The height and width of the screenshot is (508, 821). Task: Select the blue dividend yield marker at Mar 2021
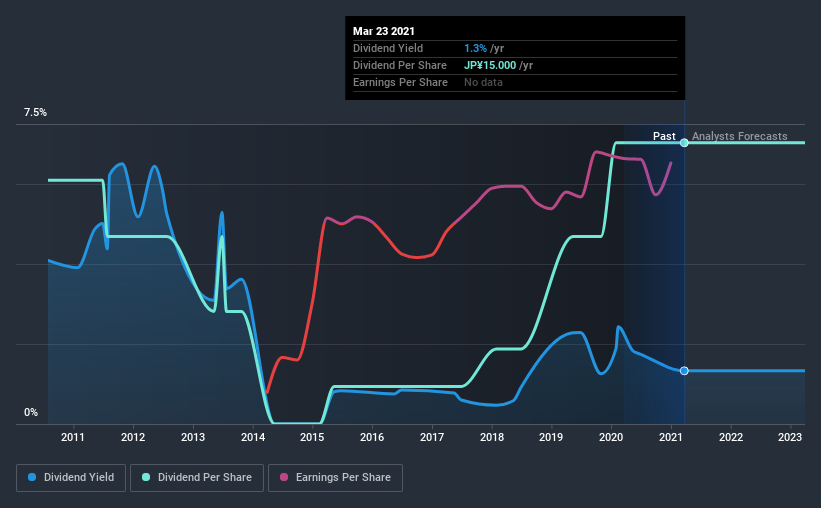point(684,371)
